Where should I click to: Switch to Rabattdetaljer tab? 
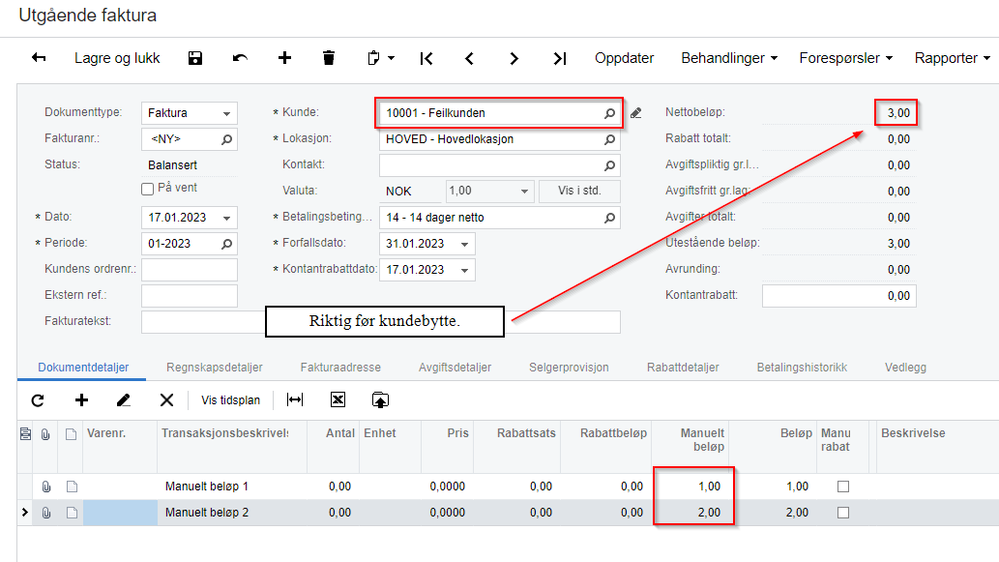tap(683, 368)
